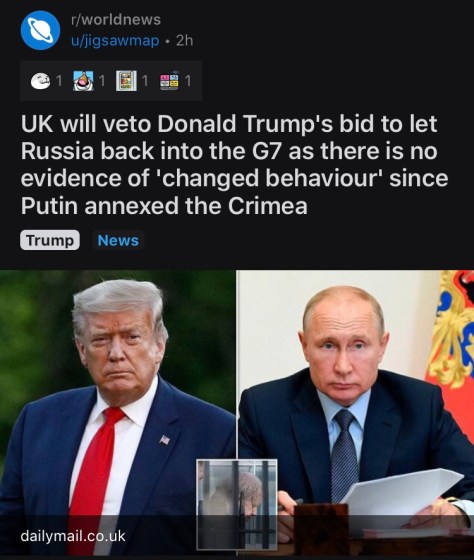The width and height of the screenshot is (474, 560).
Task: Open the right photo of man holding papers
Action: click(356, 412)
